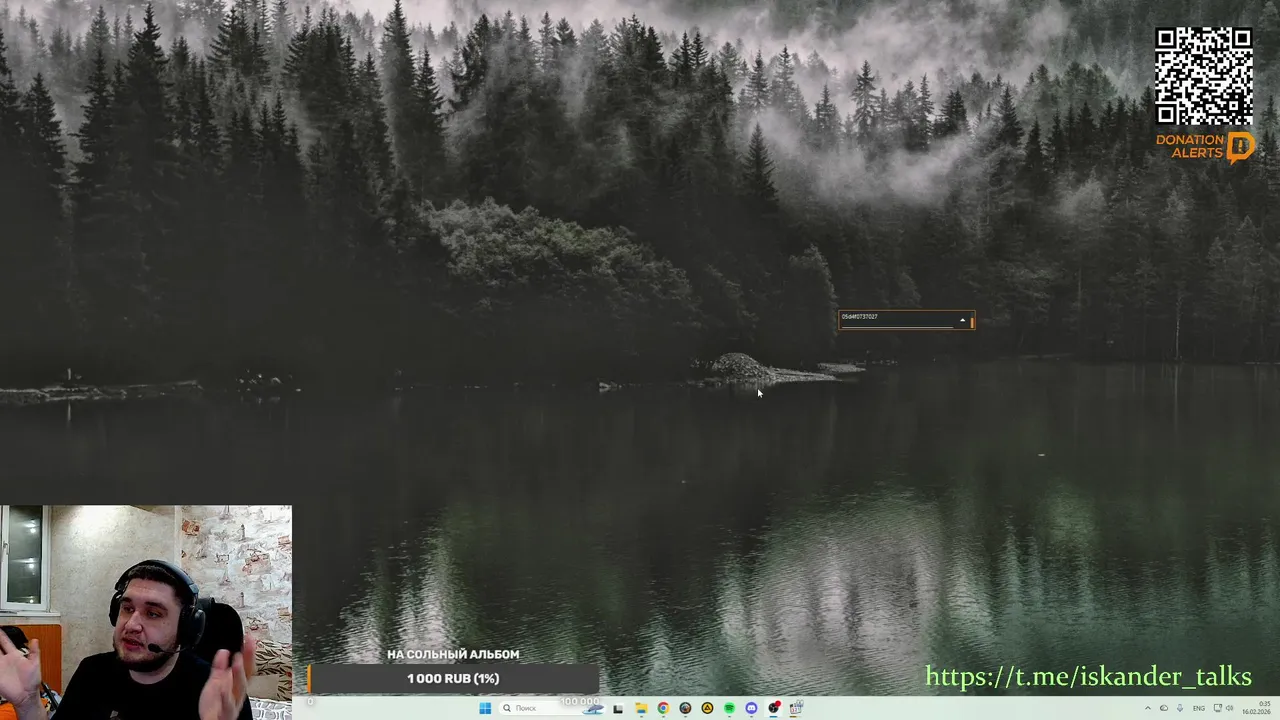Open the calendar app icon on the taskbar
The image size is (1280, 720).
pyautogui.click(x=796, y=708)
